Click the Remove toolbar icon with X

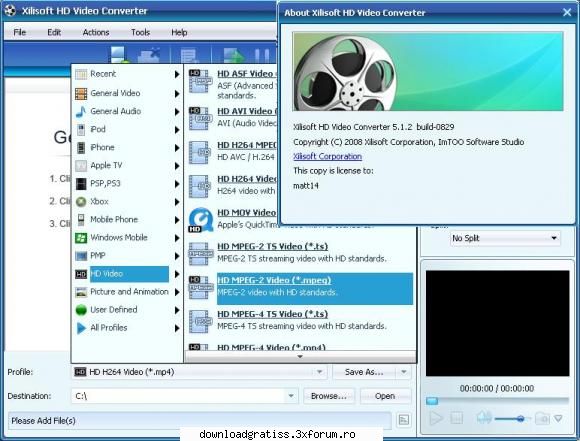point(149,55)
